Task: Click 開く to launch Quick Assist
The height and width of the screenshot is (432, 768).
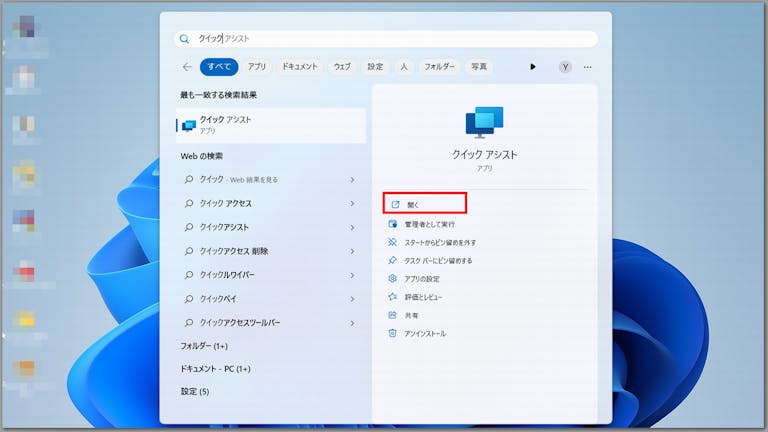Action: coord(425,204)
